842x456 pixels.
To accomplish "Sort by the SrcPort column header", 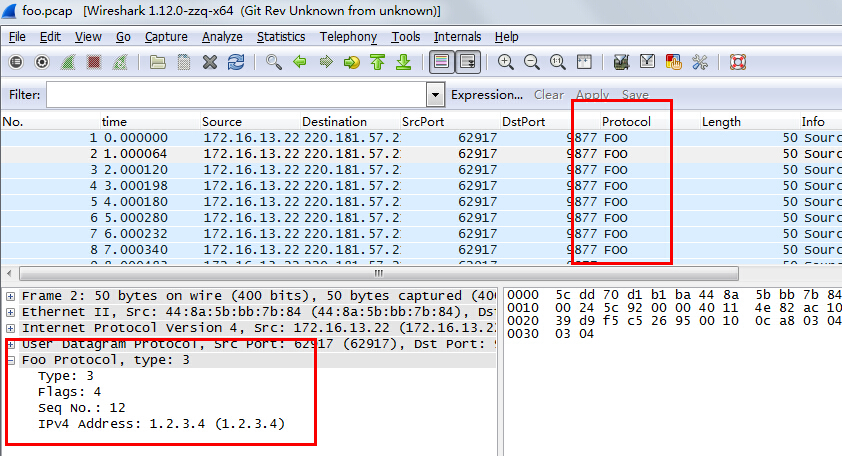I will pyautogui.click(x=450, y=122).
